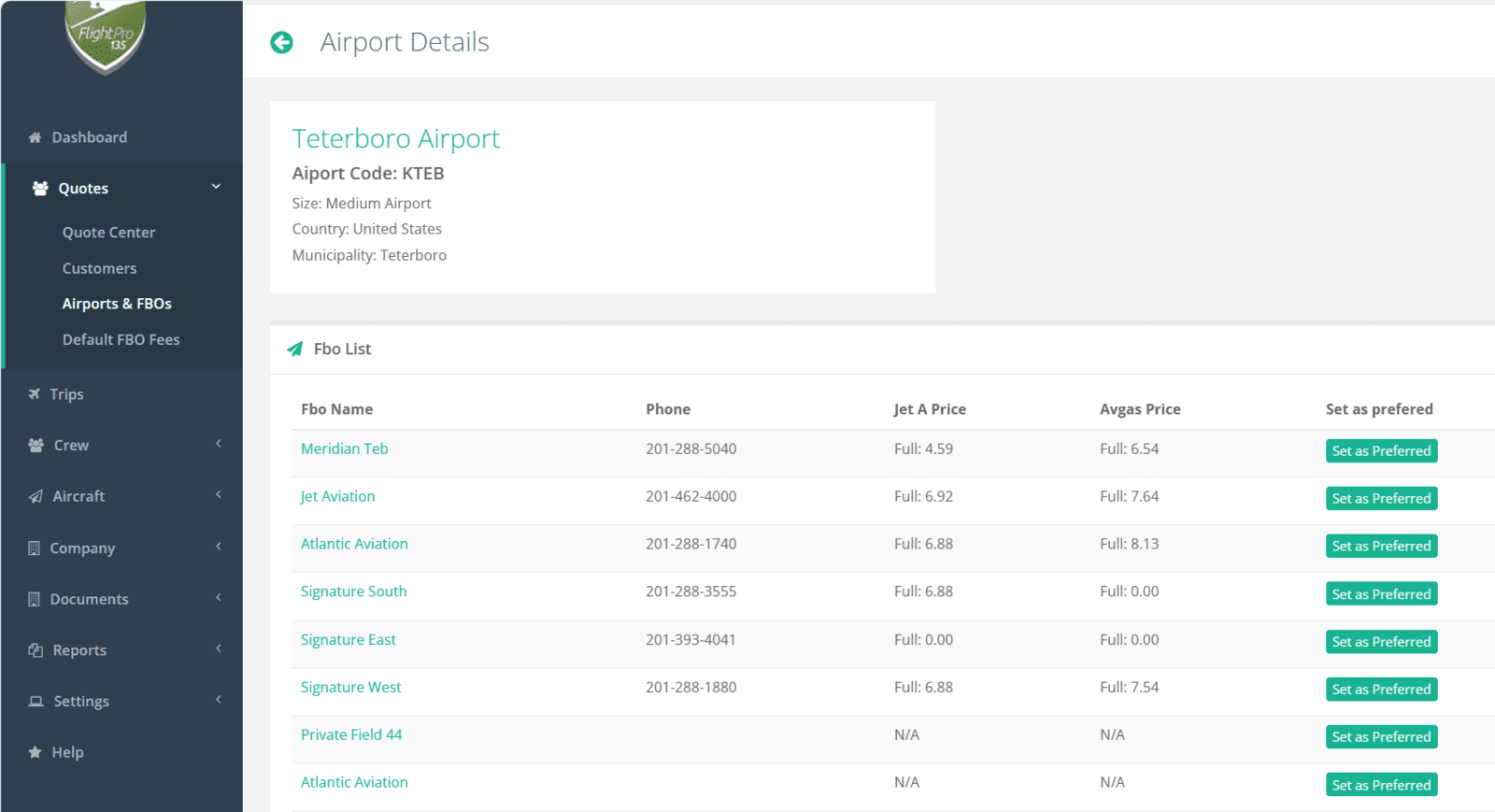Set Signature East as preferred FBO
The height and width of the screenshot is (812, 1495).
click(x=1381, y=642)
